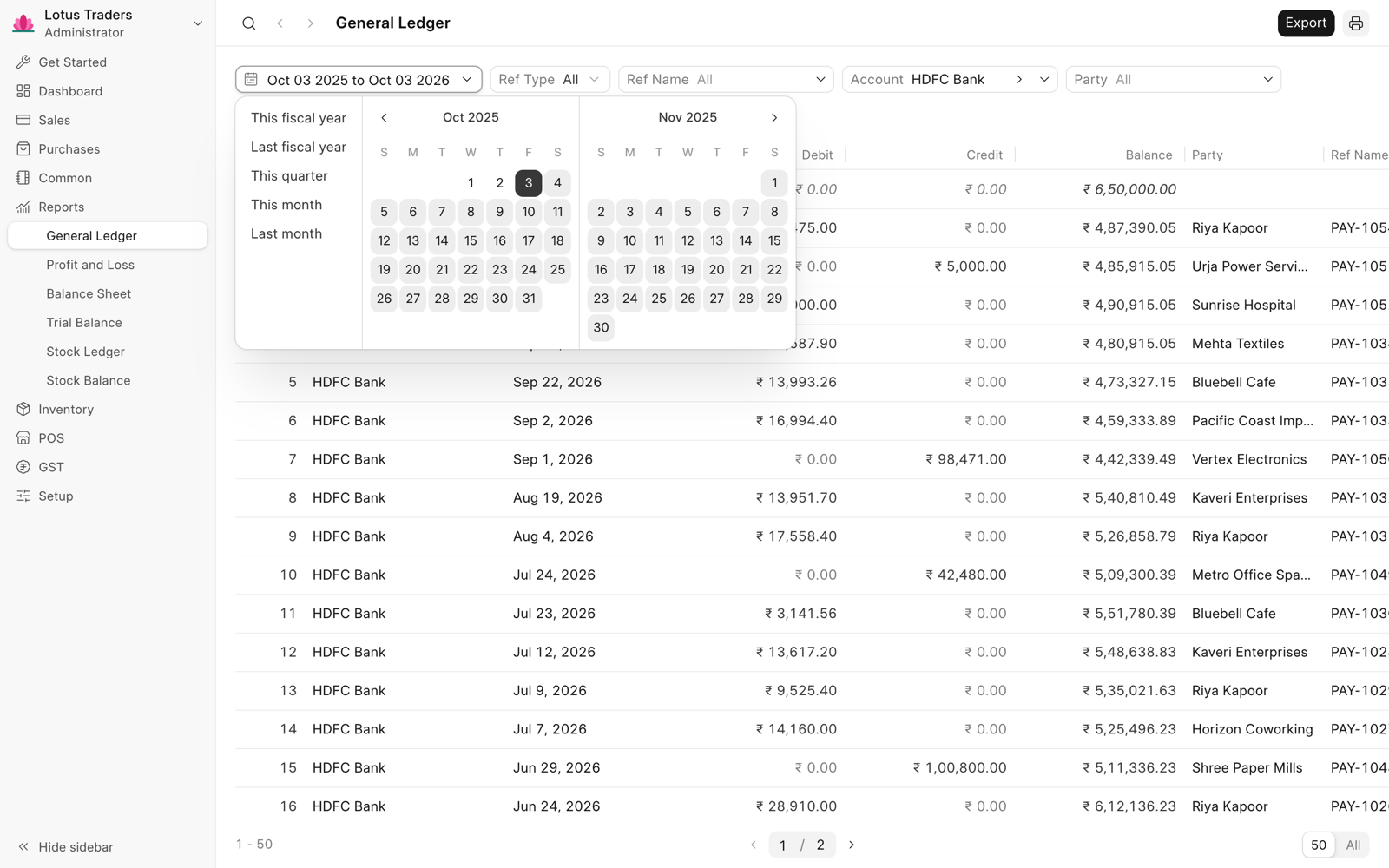Show All rows per page
The image size is (1389, 868).
(x=1353, y=845)
